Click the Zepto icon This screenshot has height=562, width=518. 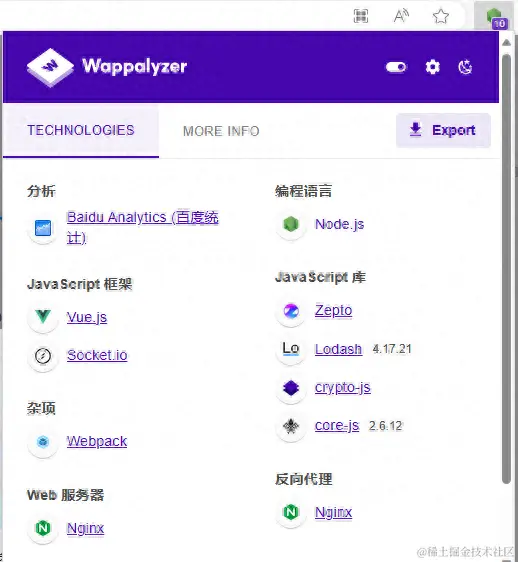pos(291,311)
